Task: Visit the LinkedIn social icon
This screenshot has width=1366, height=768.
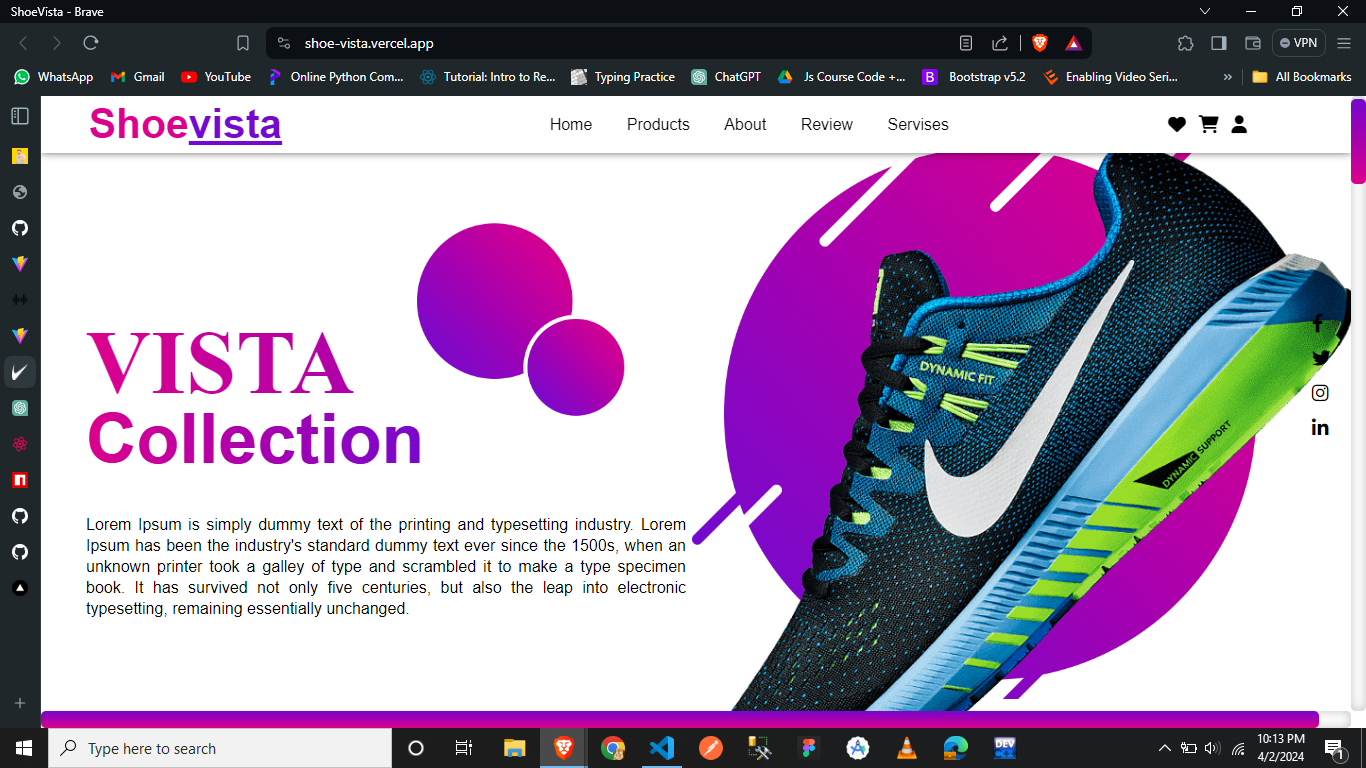Action: click(1320, 427)
